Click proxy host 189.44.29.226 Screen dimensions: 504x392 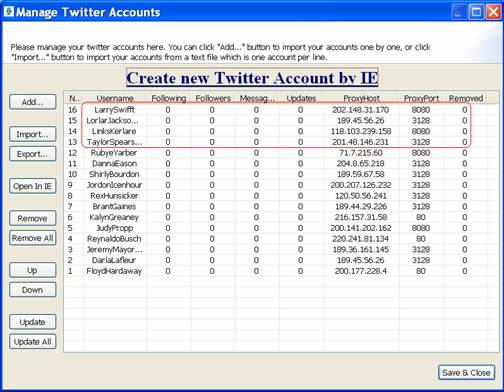(361, 206)
